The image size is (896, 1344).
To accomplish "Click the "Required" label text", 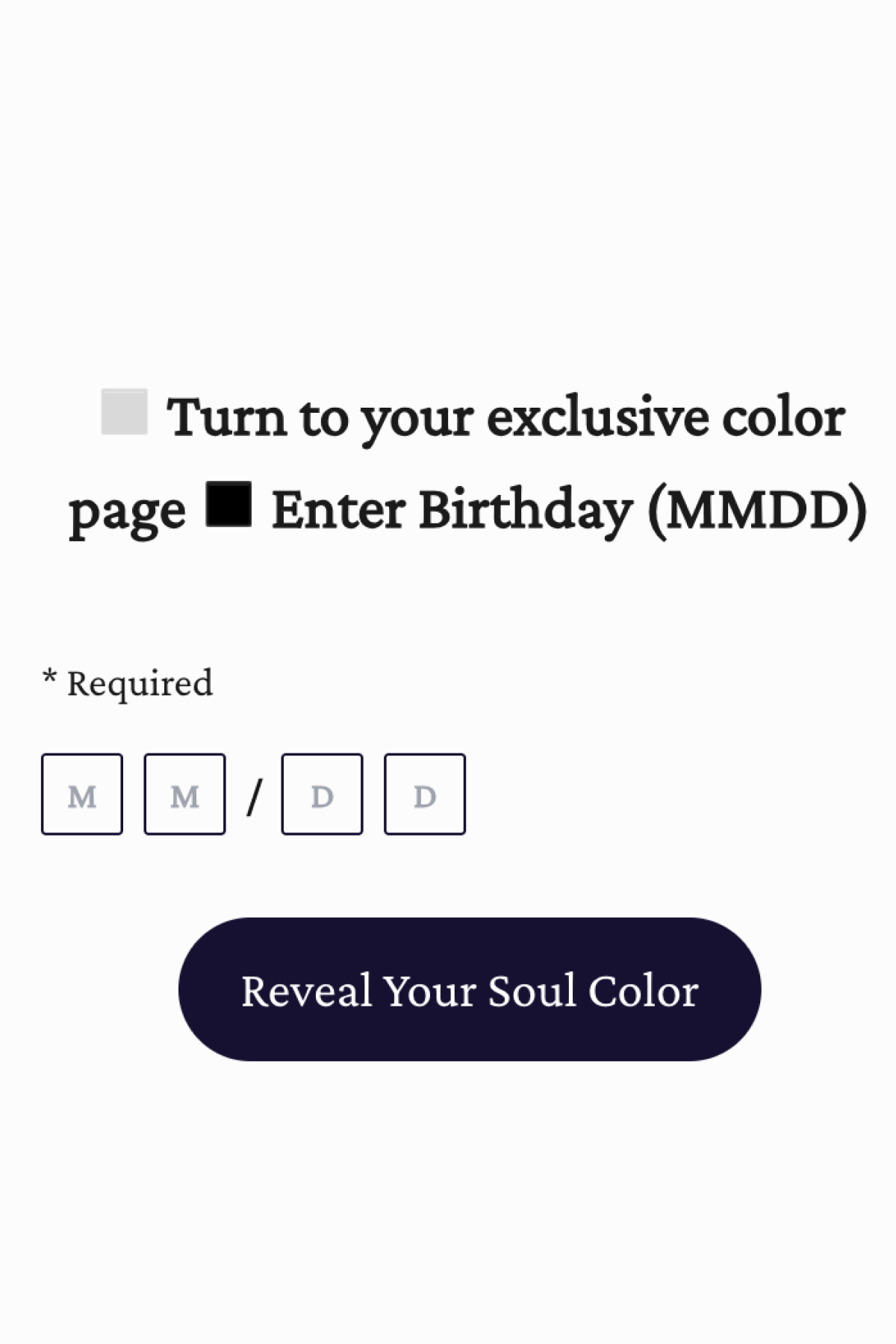I will tap(140, 684).
